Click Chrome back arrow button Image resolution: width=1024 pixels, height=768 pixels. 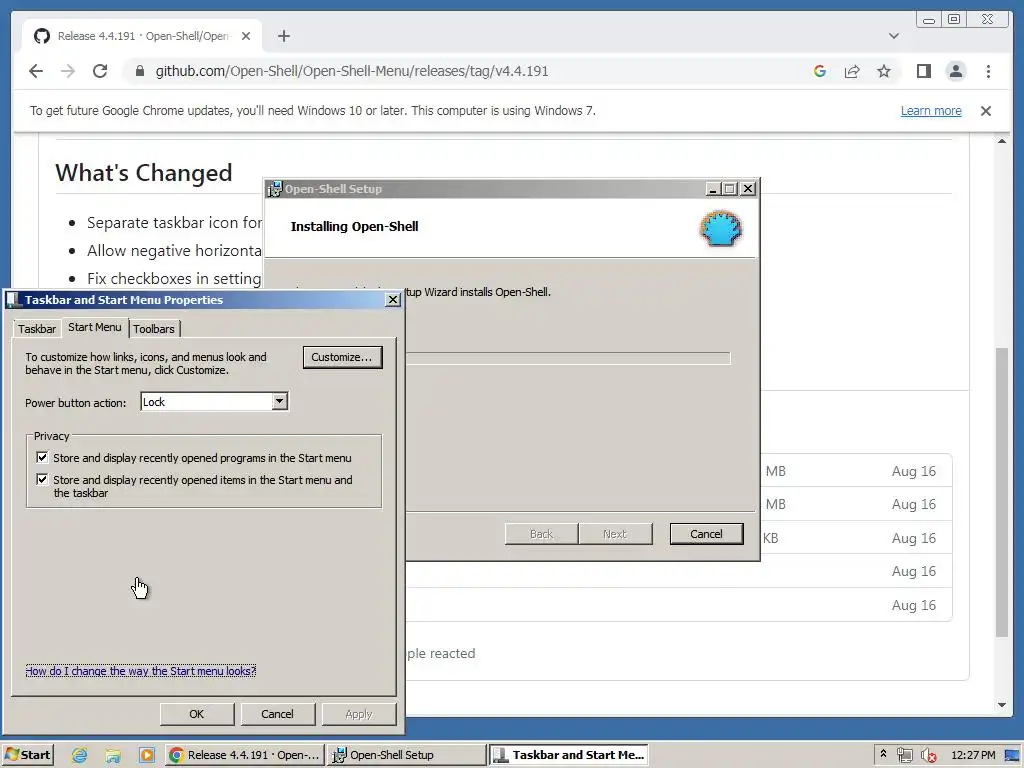click(36, 71)
